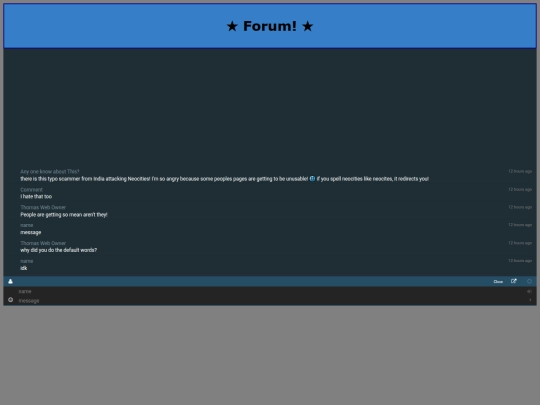Click timestamp on the 'I hate that too' post
The width and height of the screenshot is (540, 405).
click(520, 189)
